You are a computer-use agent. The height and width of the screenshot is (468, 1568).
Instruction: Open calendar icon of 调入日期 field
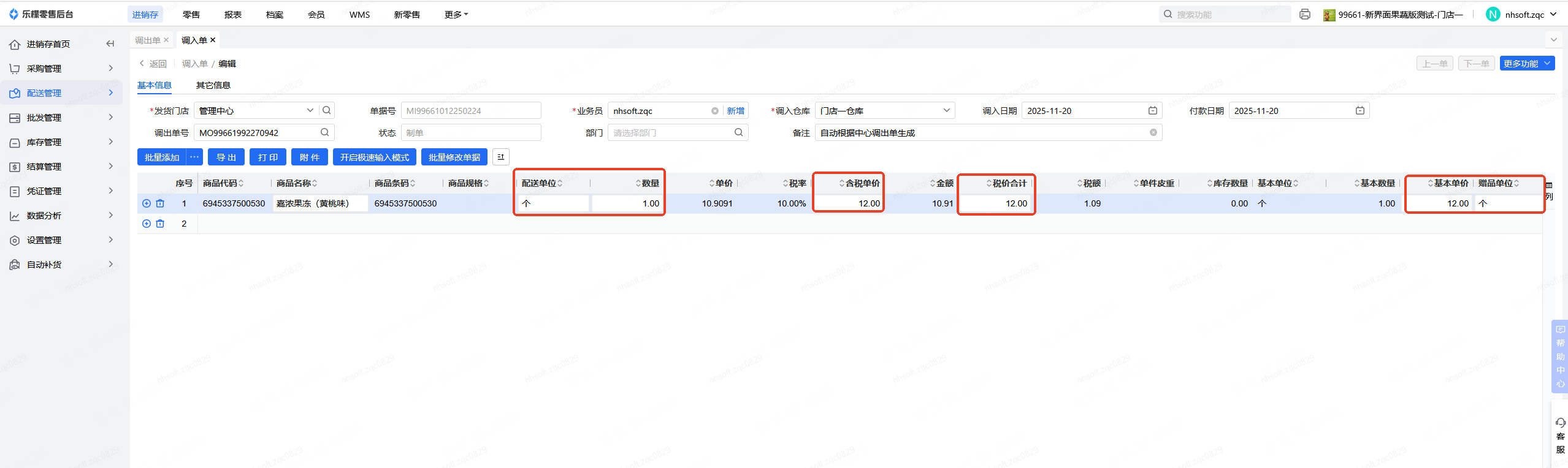coord(1153,110)
